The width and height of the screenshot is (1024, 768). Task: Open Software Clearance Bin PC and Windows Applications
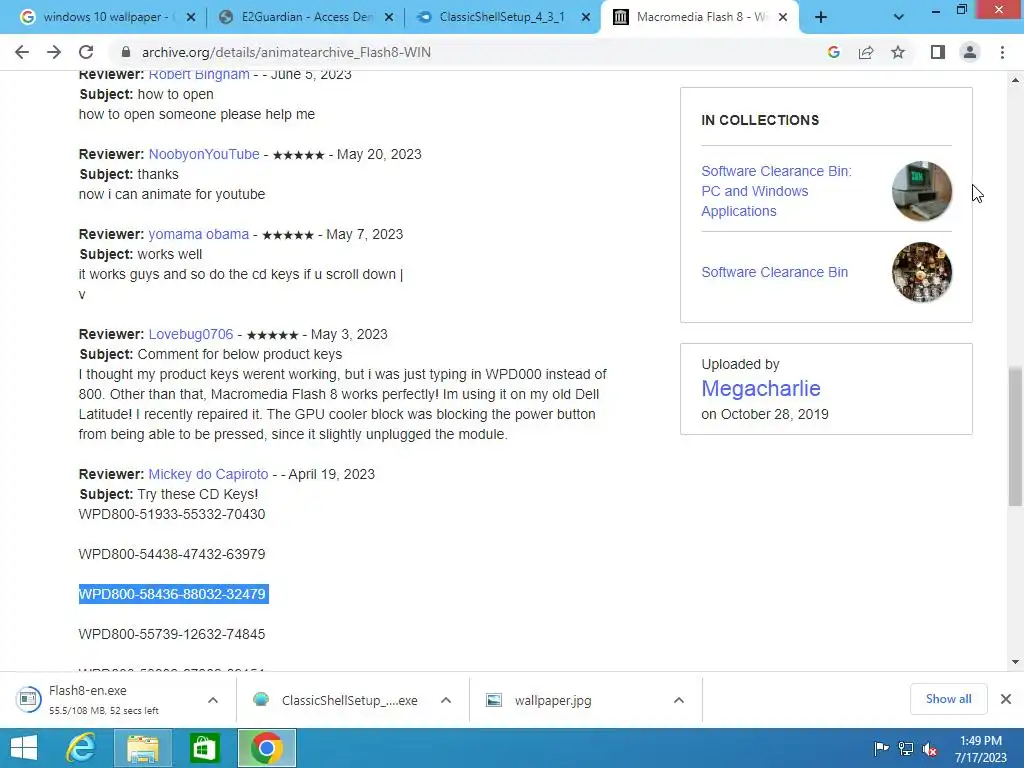[776, 191]
